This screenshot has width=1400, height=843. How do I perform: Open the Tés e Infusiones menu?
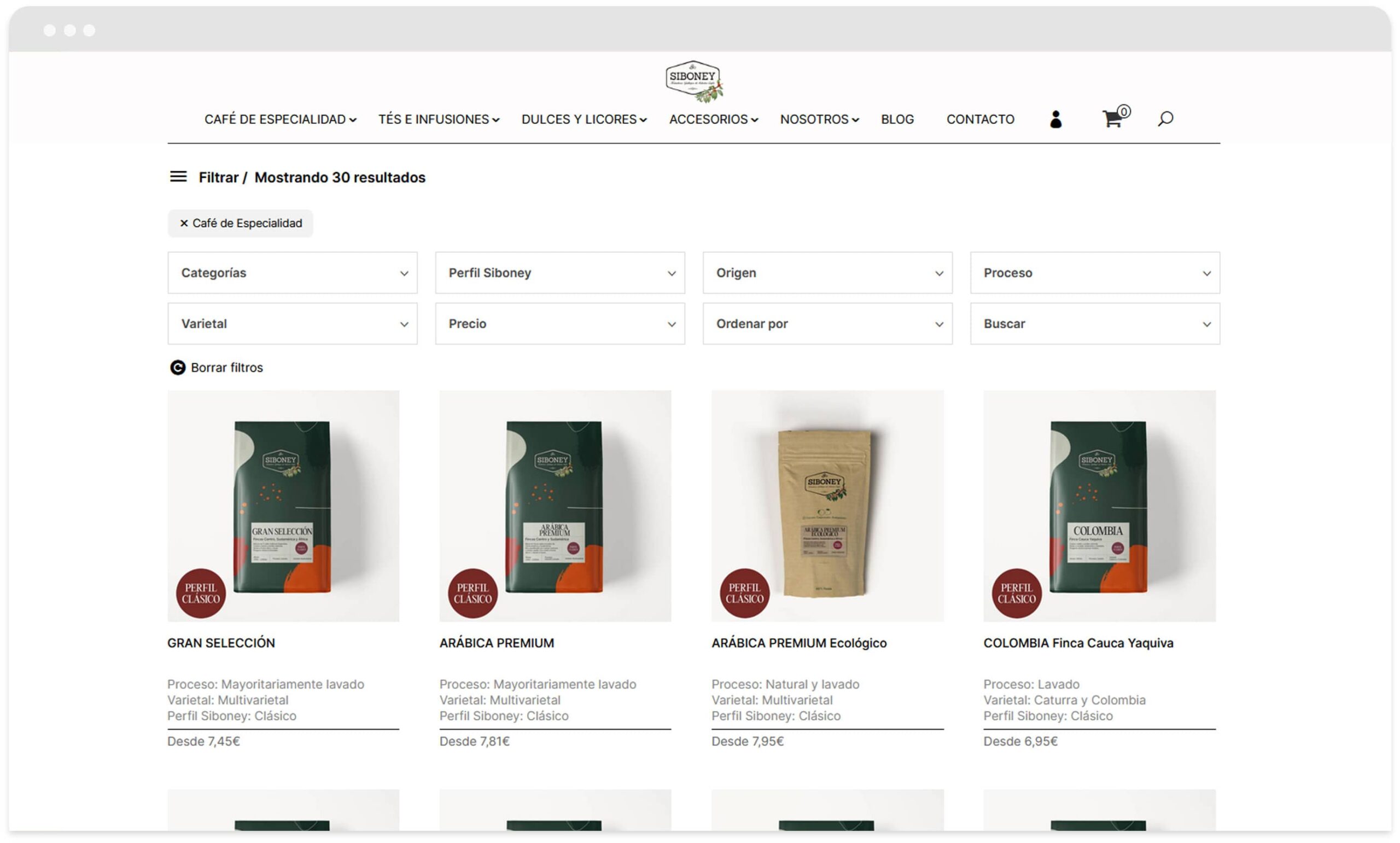click(439, 119)
